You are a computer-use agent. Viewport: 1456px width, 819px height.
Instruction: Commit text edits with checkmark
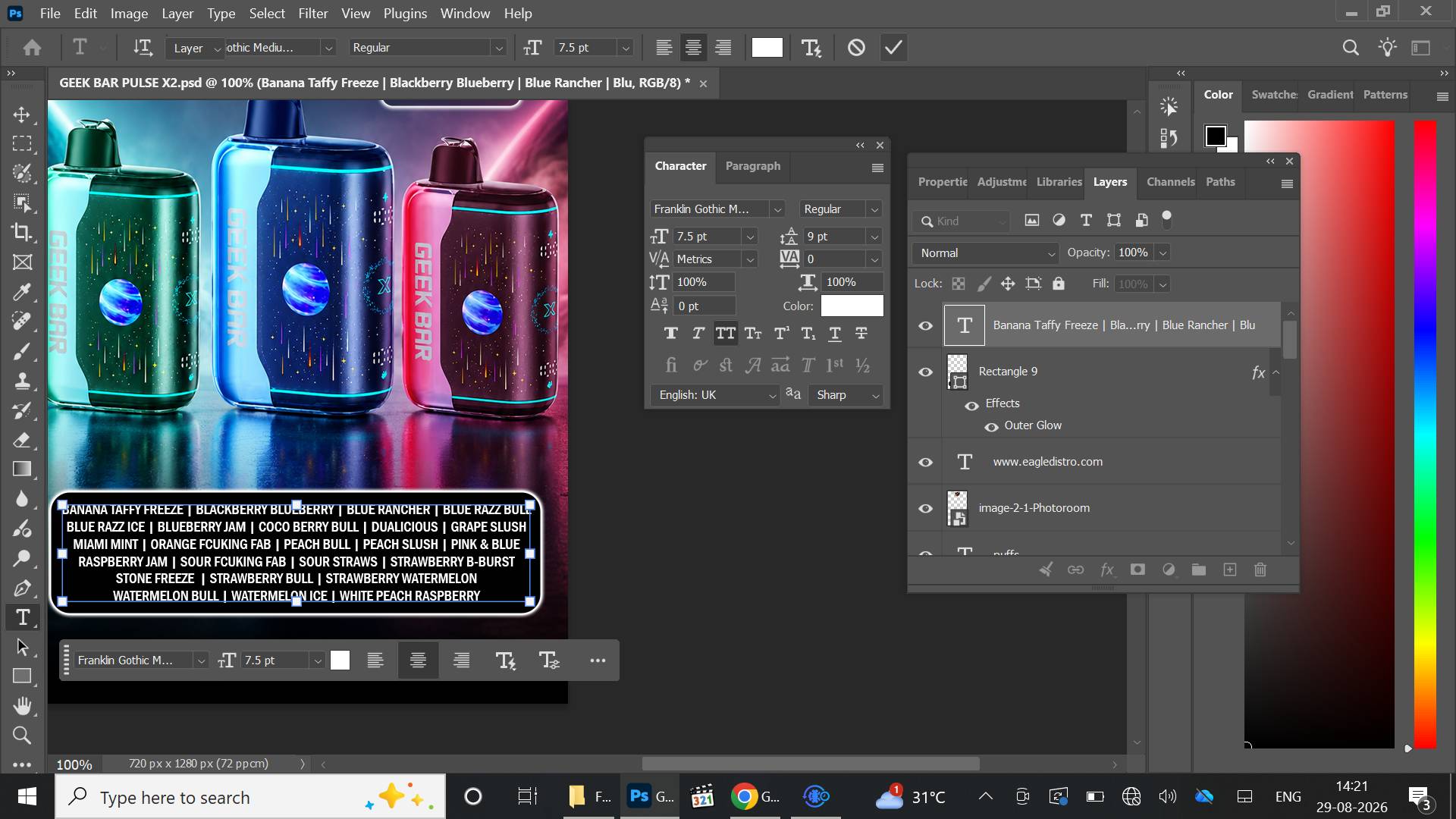893,48
